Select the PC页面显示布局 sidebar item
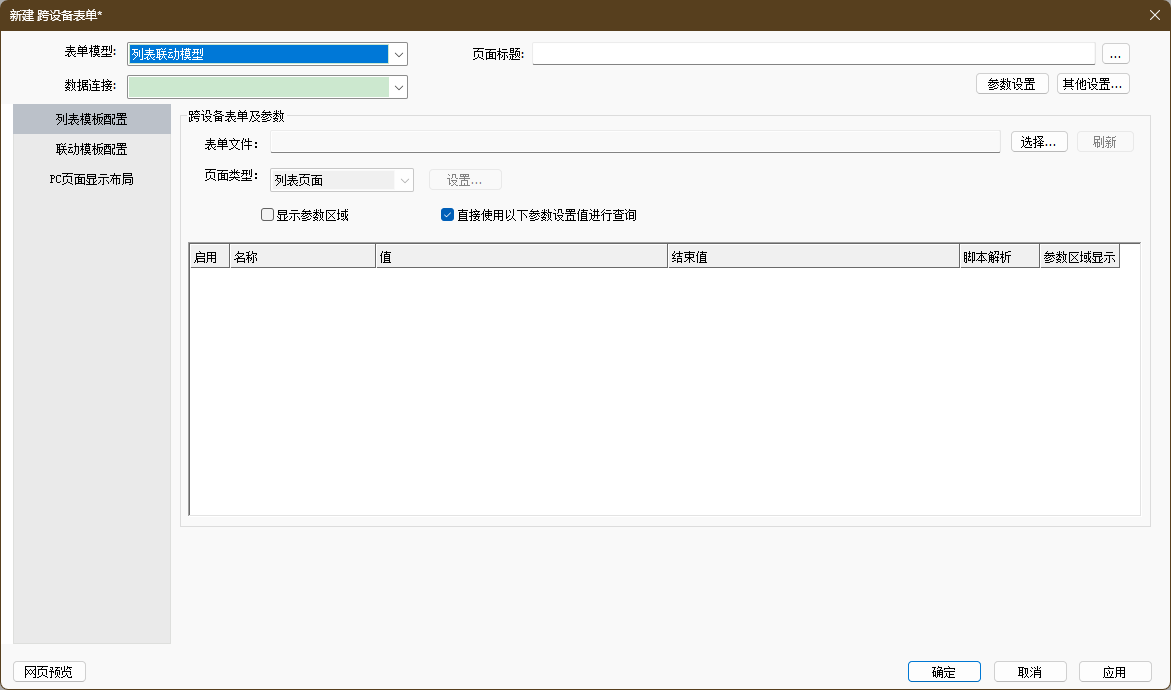The image size is (1171, 690). tap(91, 179)
